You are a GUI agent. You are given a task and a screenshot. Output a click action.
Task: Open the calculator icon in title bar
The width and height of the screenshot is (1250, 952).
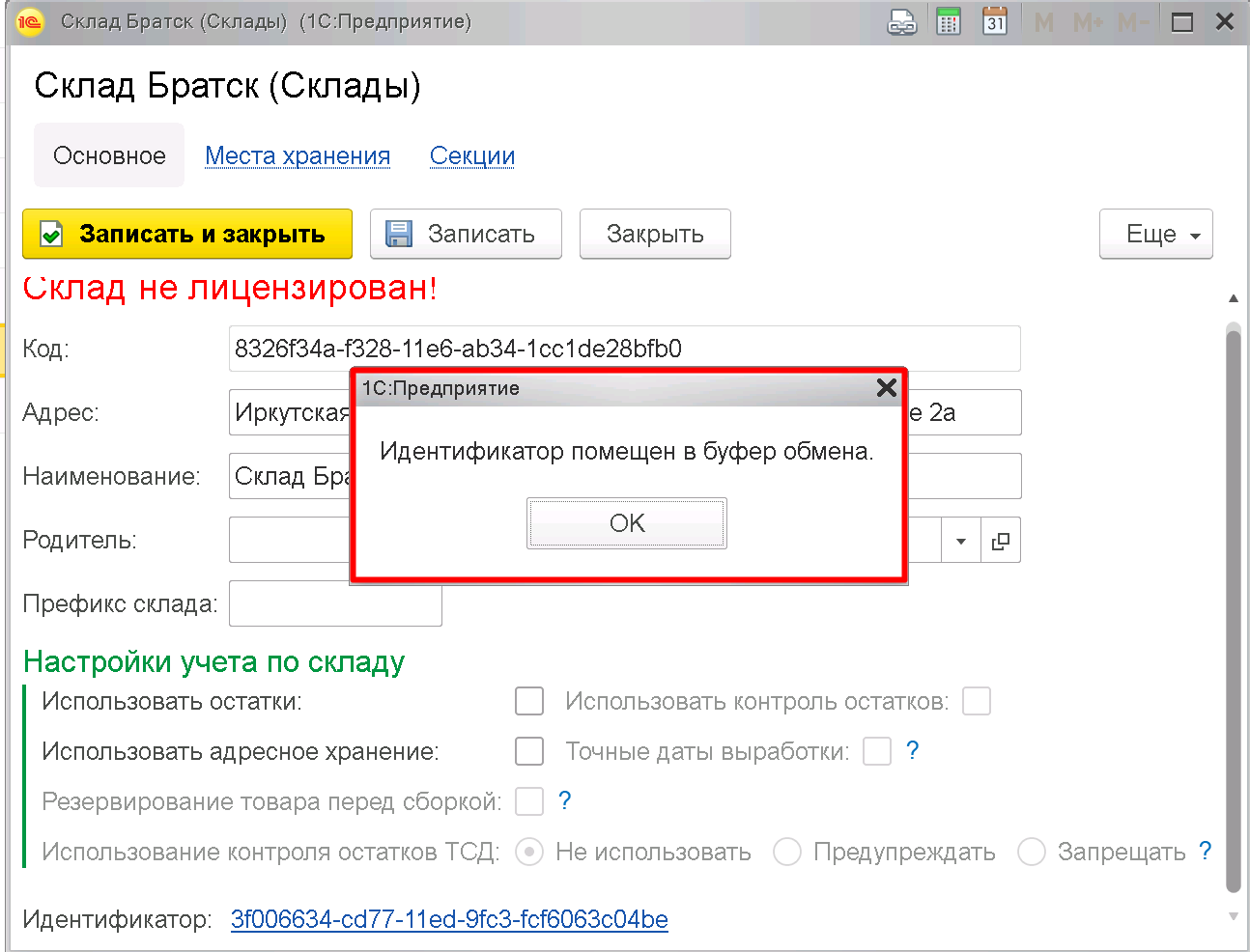click(949, 21)
